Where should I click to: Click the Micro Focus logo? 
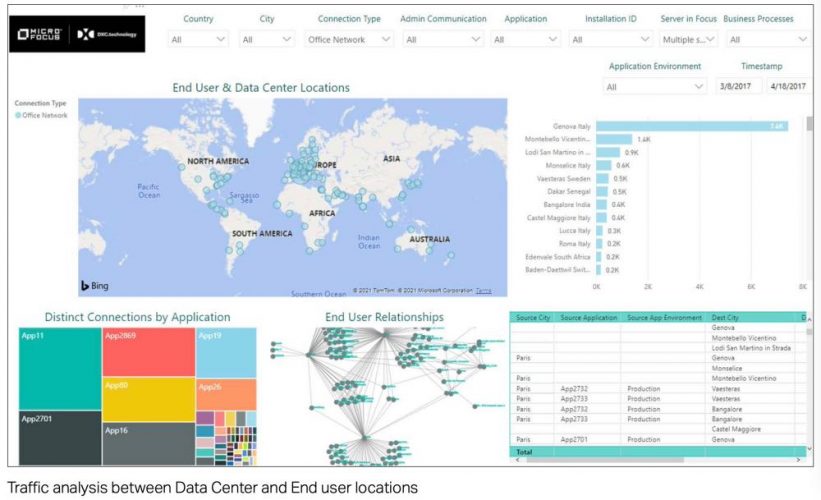(x=39, y=35)
